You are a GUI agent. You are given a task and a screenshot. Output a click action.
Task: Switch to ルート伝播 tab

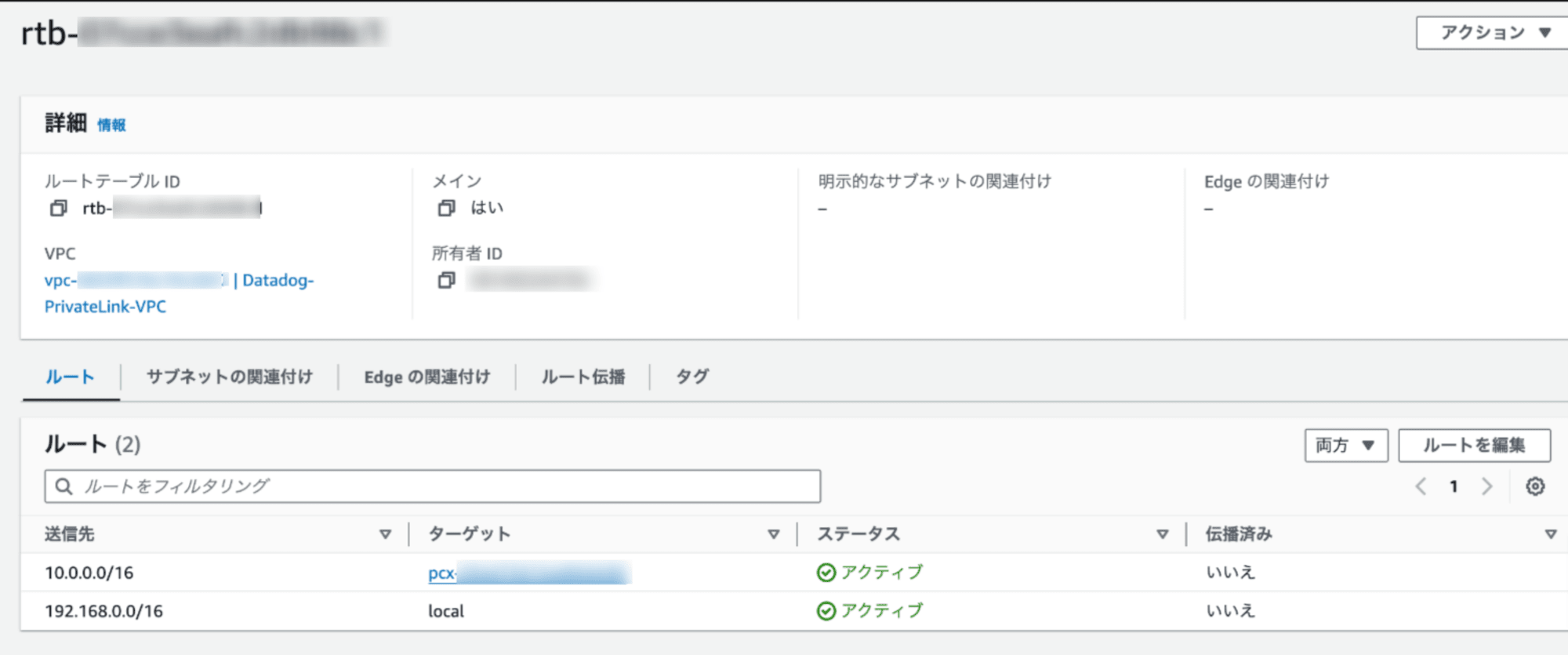(x=583, y=377)
